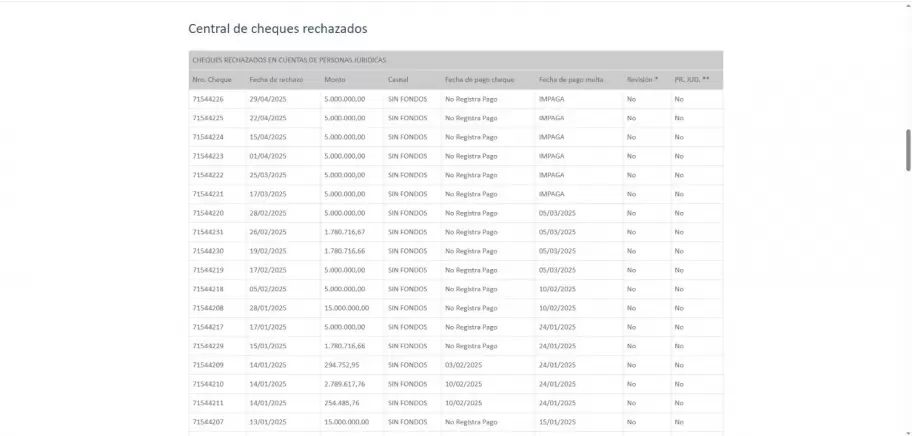
Task: Click the "Monto" column header
Action: (x=334, y=80)
